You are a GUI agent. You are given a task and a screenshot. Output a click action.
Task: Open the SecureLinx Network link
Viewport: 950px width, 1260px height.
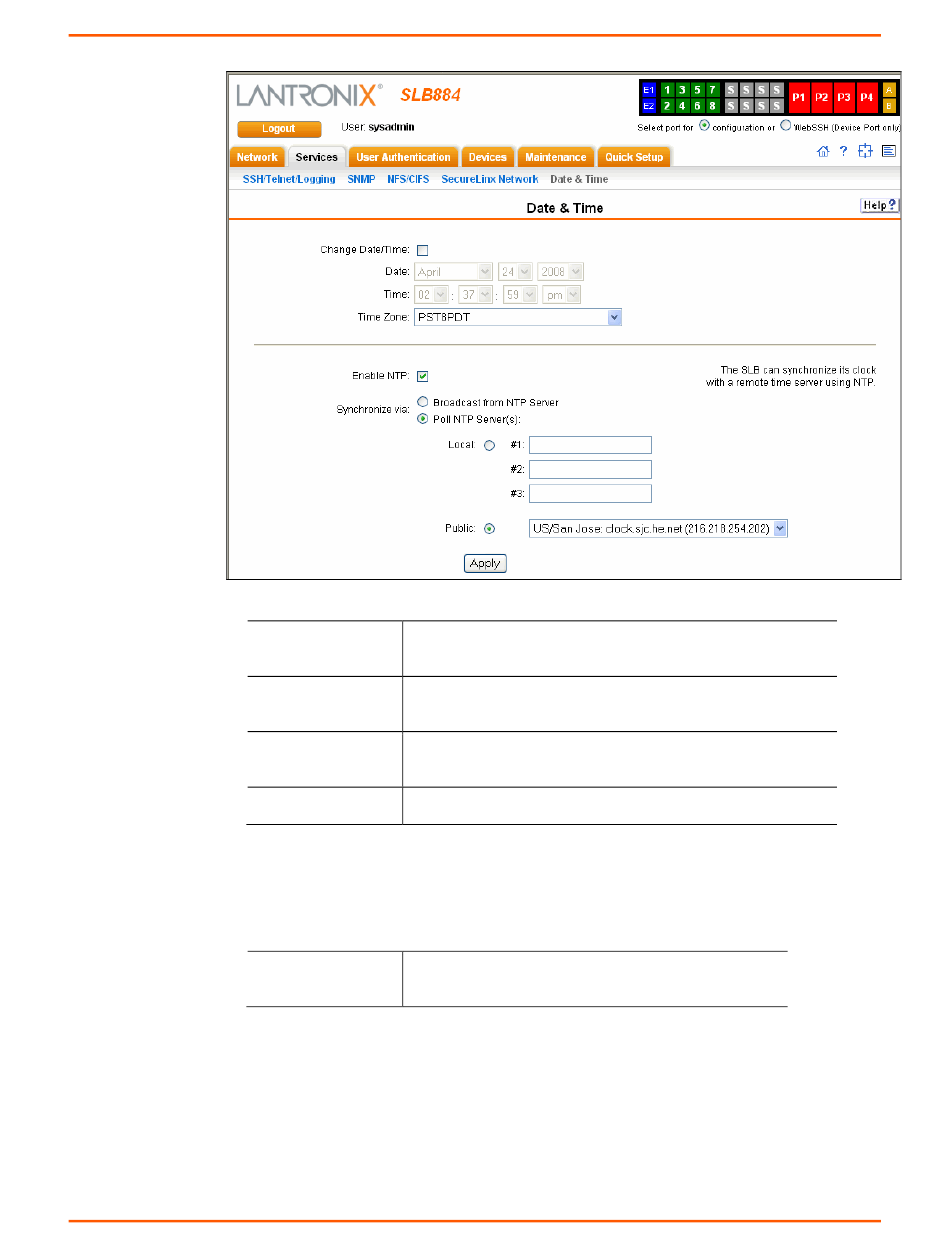pos(490,179)
